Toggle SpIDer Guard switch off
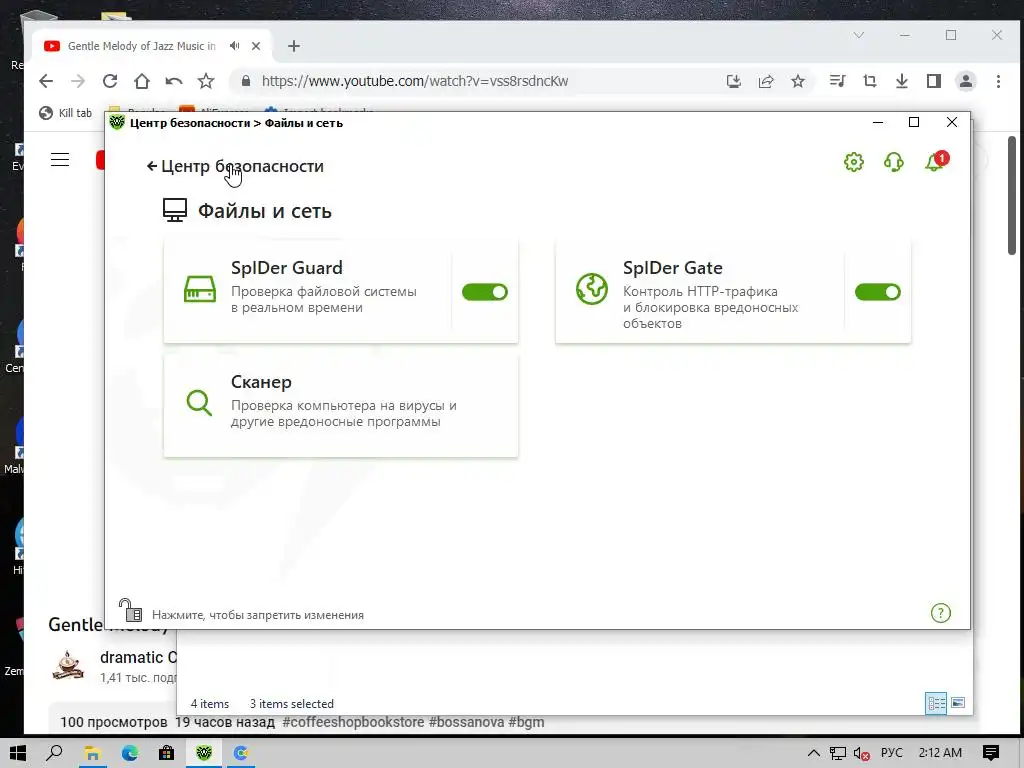The height and width of the screenshot is (768, 1024). coord(485,292)
